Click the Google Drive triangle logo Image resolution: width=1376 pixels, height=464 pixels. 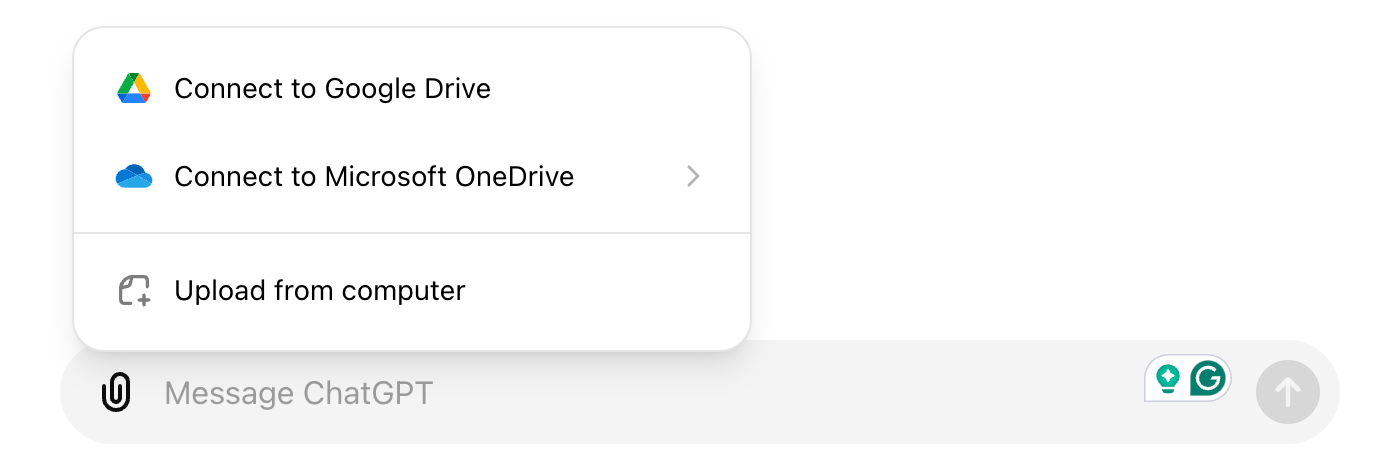click(x=133, y=89)
